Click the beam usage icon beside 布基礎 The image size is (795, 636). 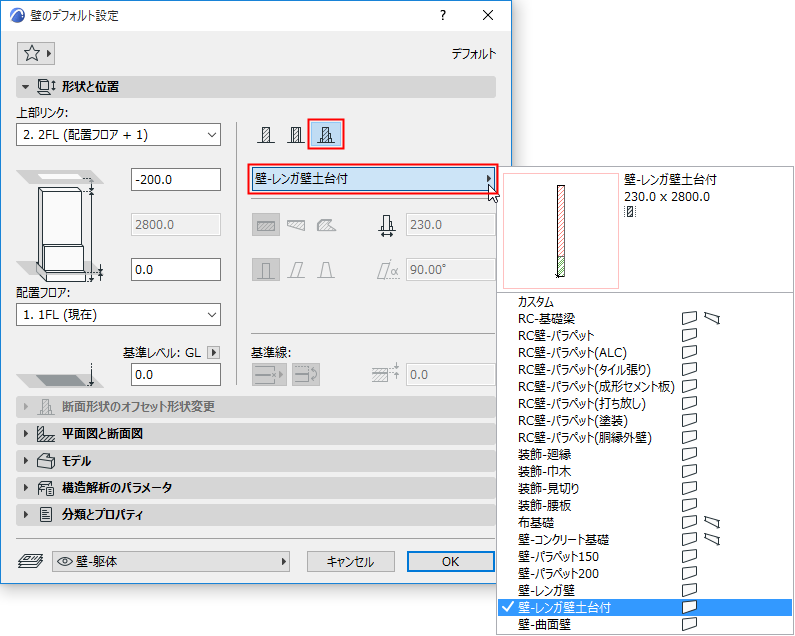click(712, 522)
